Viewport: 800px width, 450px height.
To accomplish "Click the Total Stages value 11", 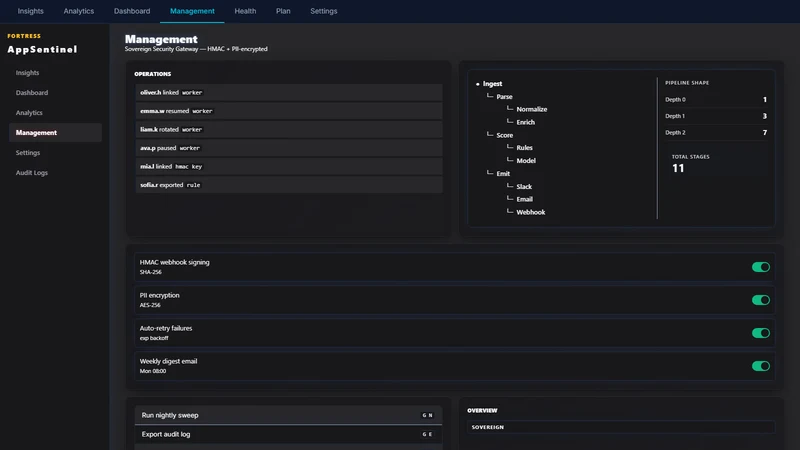I will pos(678,168).
